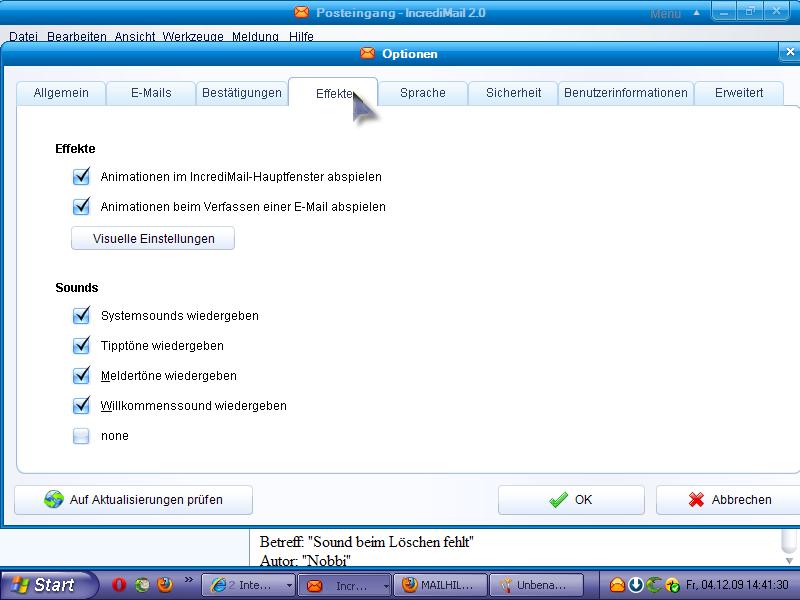This screenshot has width=800, height=600.
Task: Click the message pane scrollbar
Action: pos(789,541)
